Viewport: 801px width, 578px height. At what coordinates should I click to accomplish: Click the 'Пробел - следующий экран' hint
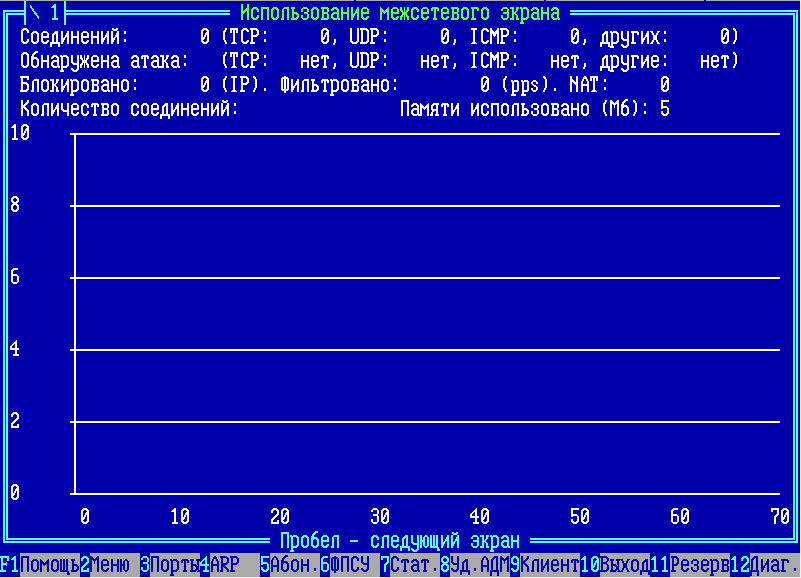400,541
